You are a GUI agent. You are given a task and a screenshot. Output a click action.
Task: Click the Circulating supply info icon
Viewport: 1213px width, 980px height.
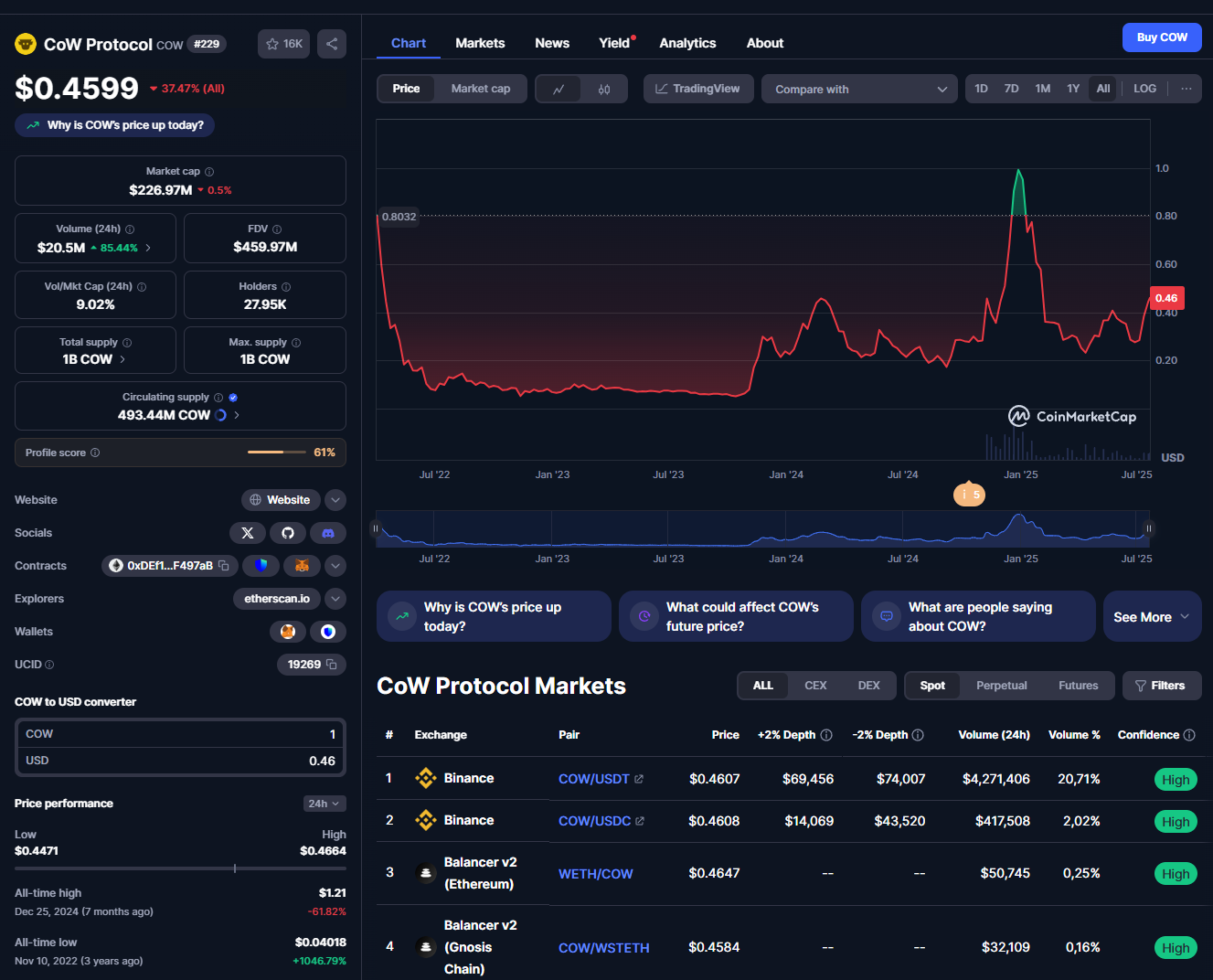[218, 398]
